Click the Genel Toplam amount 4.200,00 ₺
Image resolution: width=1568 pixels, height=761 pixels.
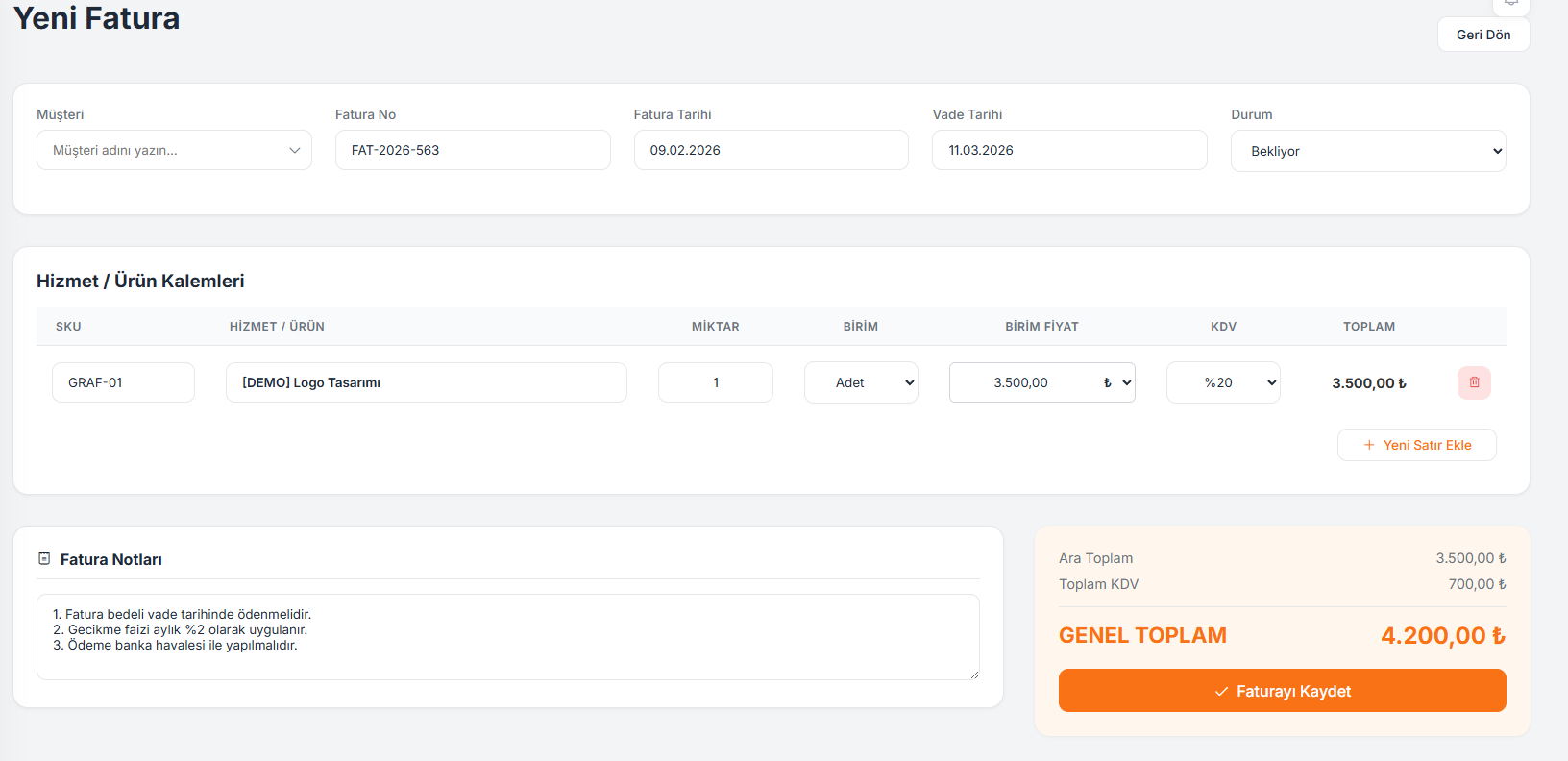click(1443, 635)
